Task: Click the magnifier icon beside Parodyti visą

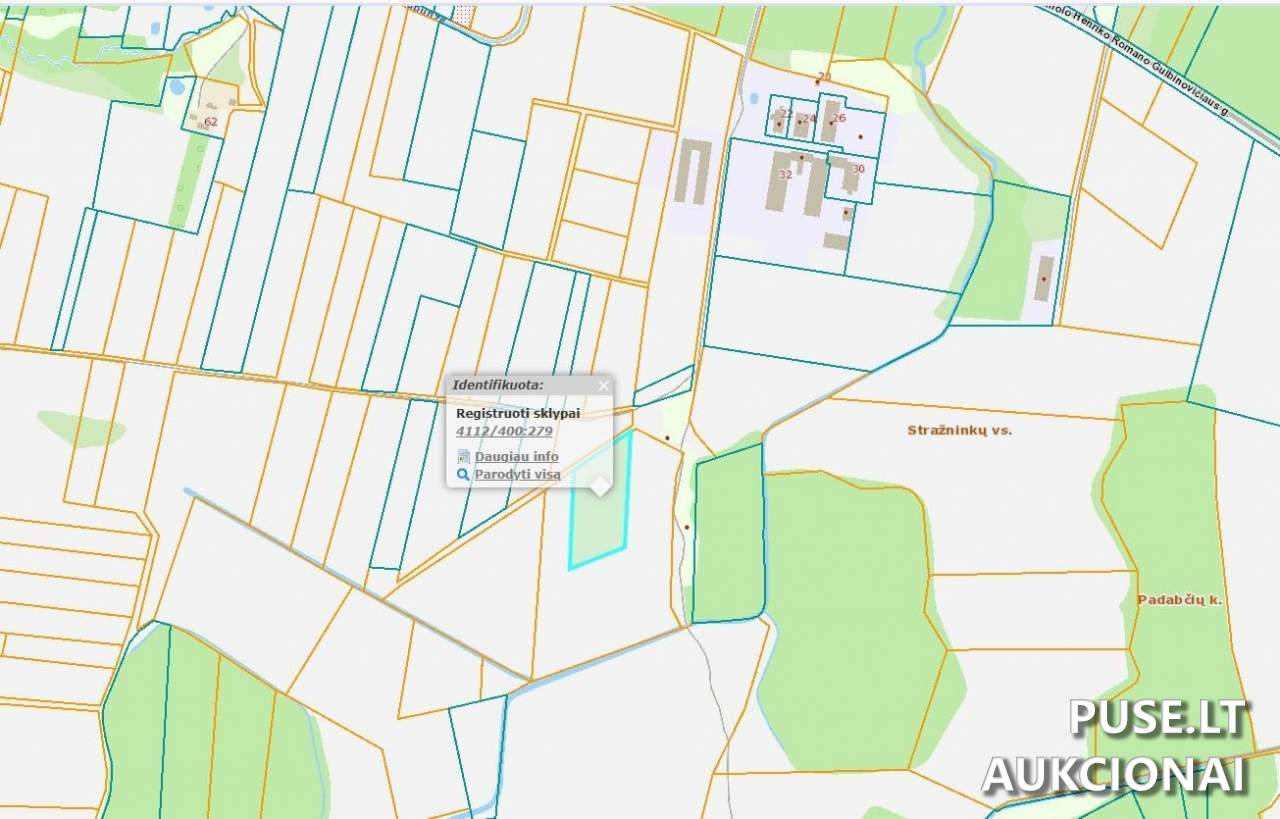Action: click(x=464, y=474)
